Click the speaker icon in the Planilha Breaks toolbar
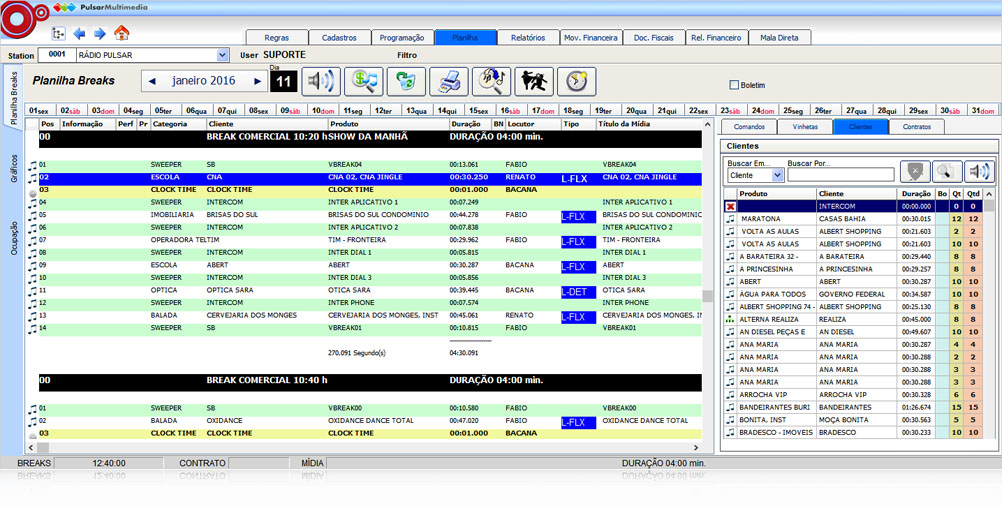 point(321,82)
